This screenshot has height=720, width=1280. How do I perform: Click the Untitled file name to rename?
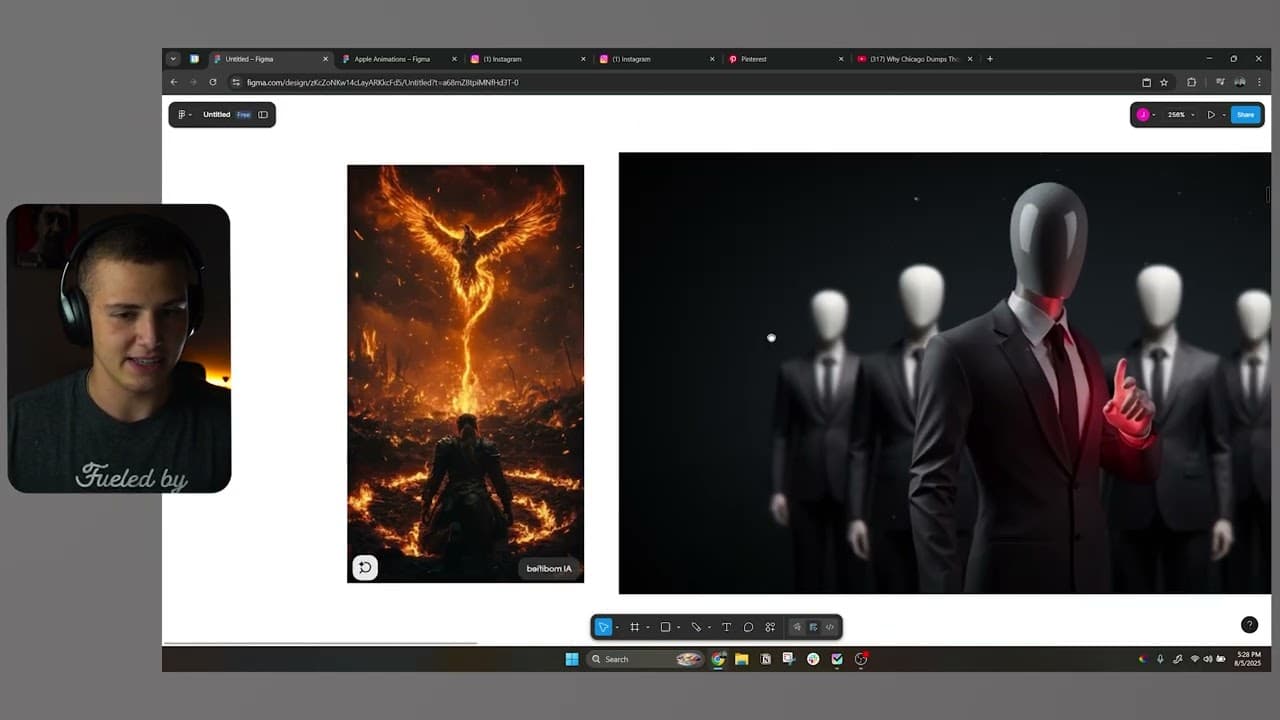coord(217,114)
